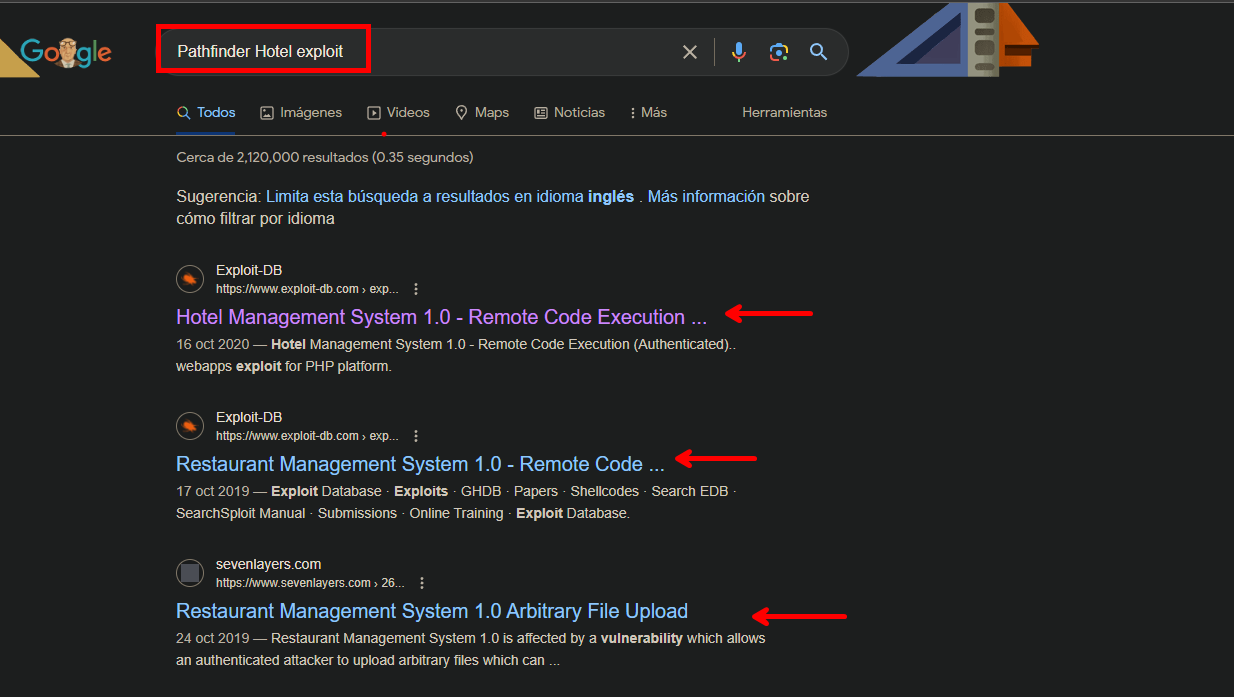Open the Maps tab
The height and width of the screenshot is (697, 1234).
coord(482,113)
